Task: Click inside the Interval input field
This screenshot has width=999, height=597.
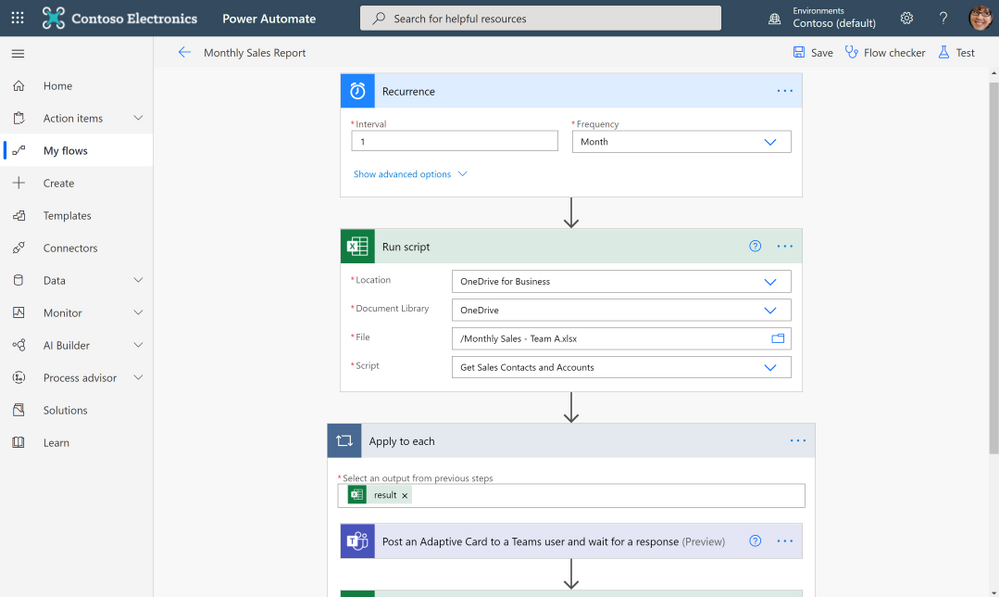Action: [454, 140]
